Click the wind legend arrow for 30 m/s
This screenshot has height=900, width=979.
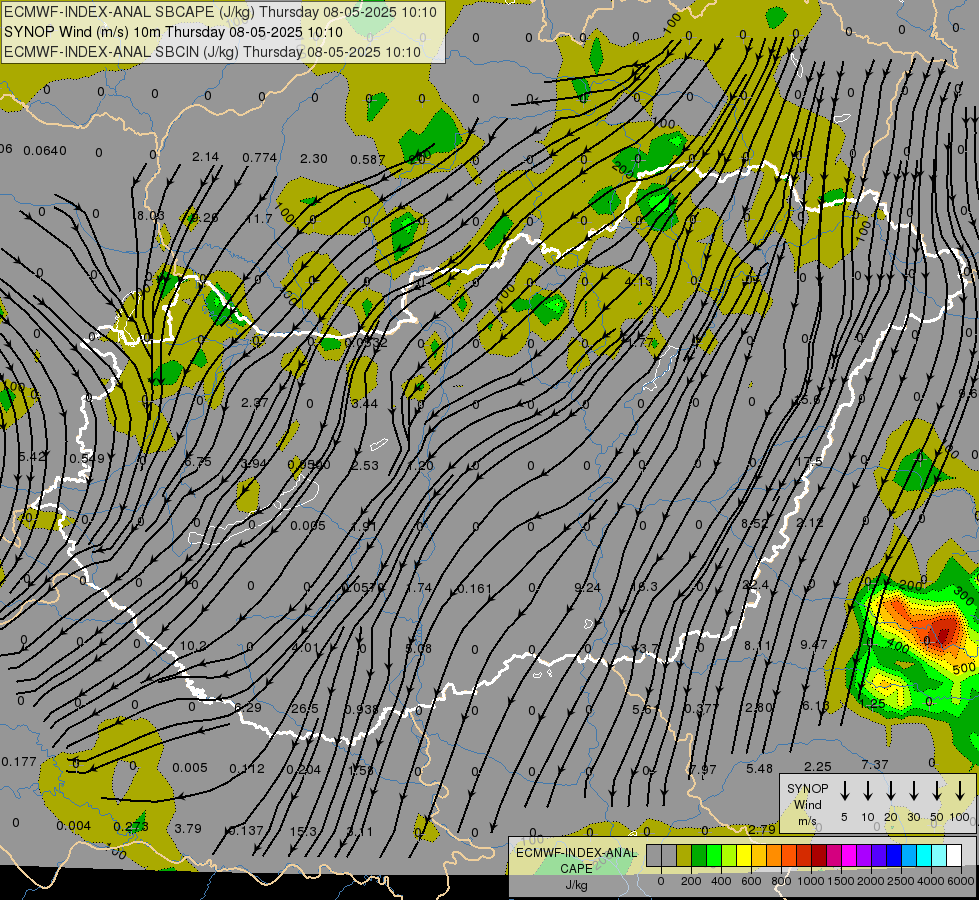coord(913,790)
